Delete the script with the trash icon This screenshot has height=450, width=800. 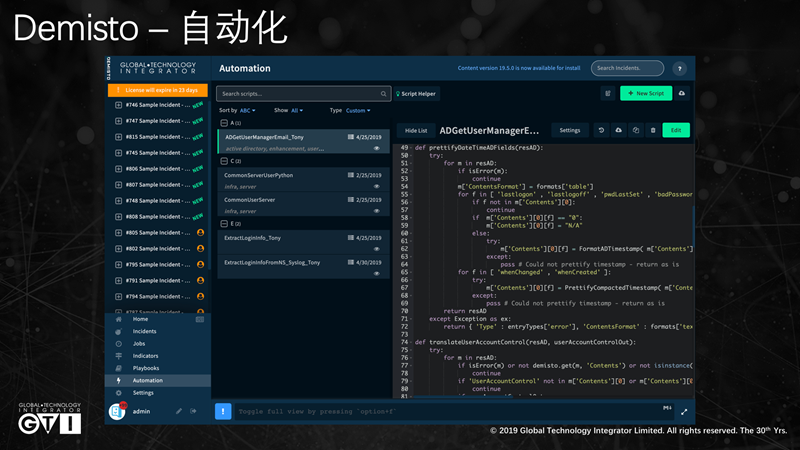(x=653, y=131)
